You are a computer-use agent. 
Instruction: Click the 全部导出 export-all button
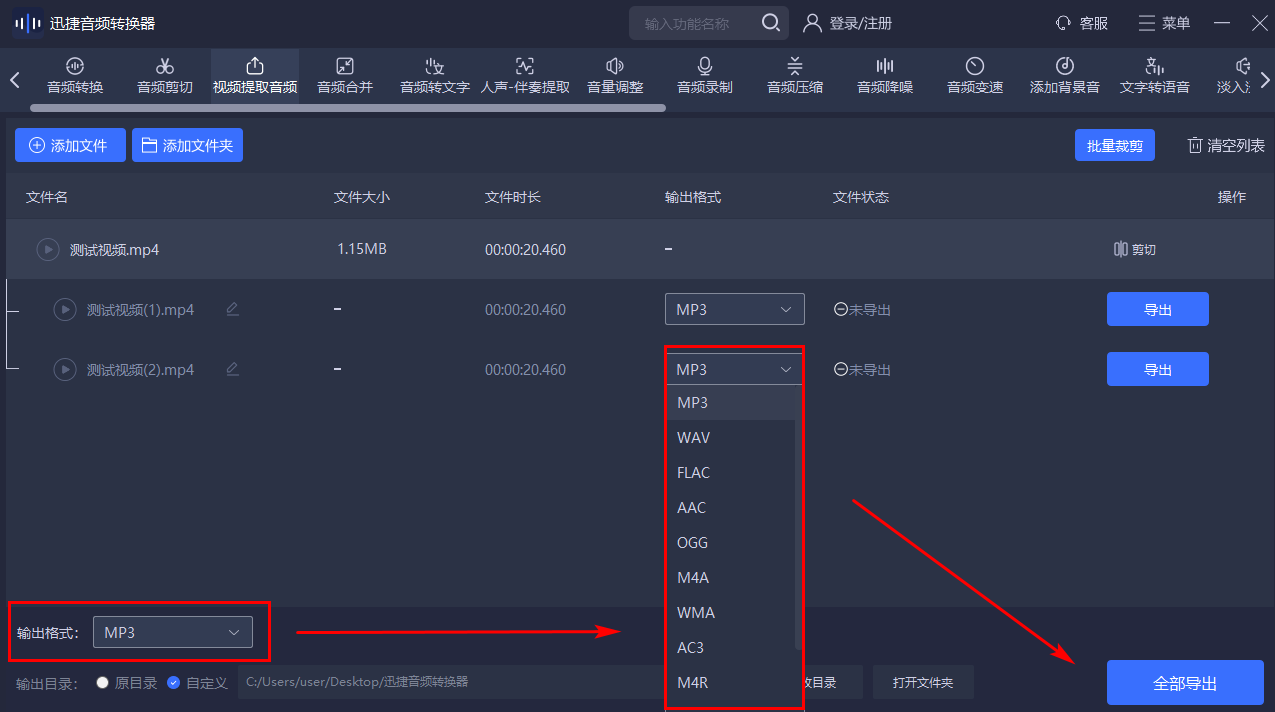pyautogui.click(x=1185, y=682)
